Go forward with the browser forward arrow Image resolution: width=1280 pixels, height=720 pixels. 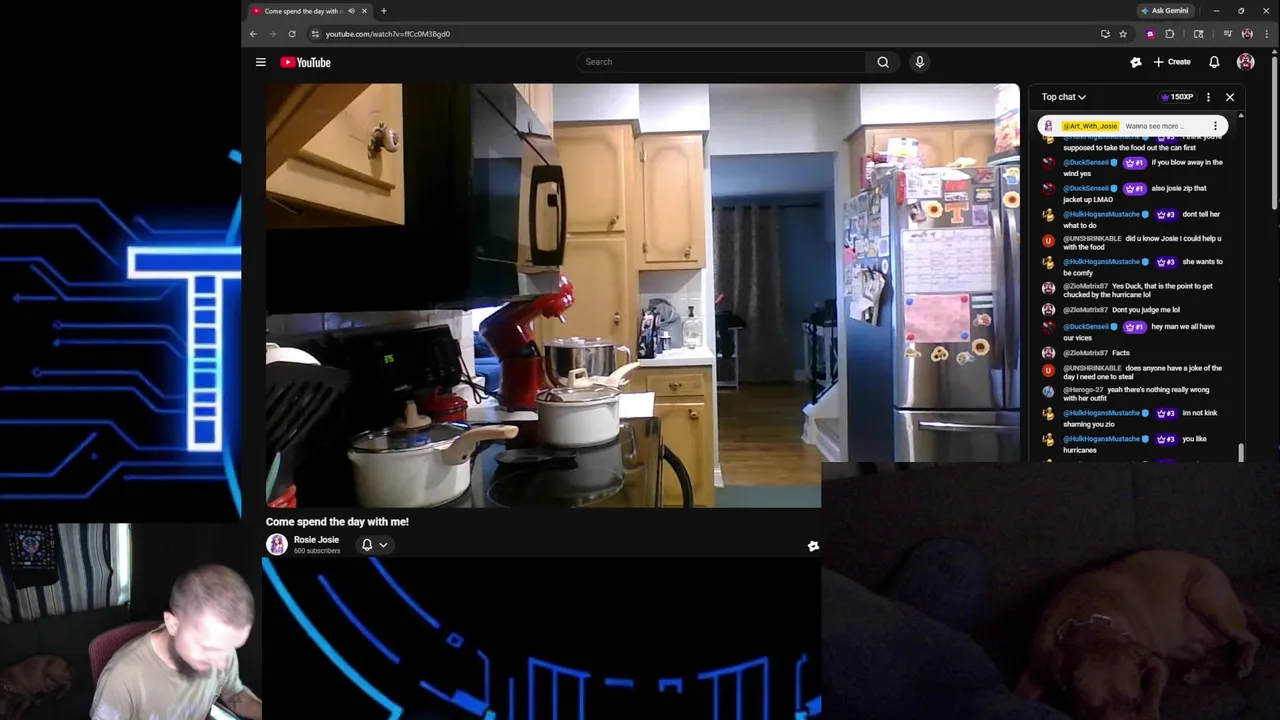(x=272, y=34)
